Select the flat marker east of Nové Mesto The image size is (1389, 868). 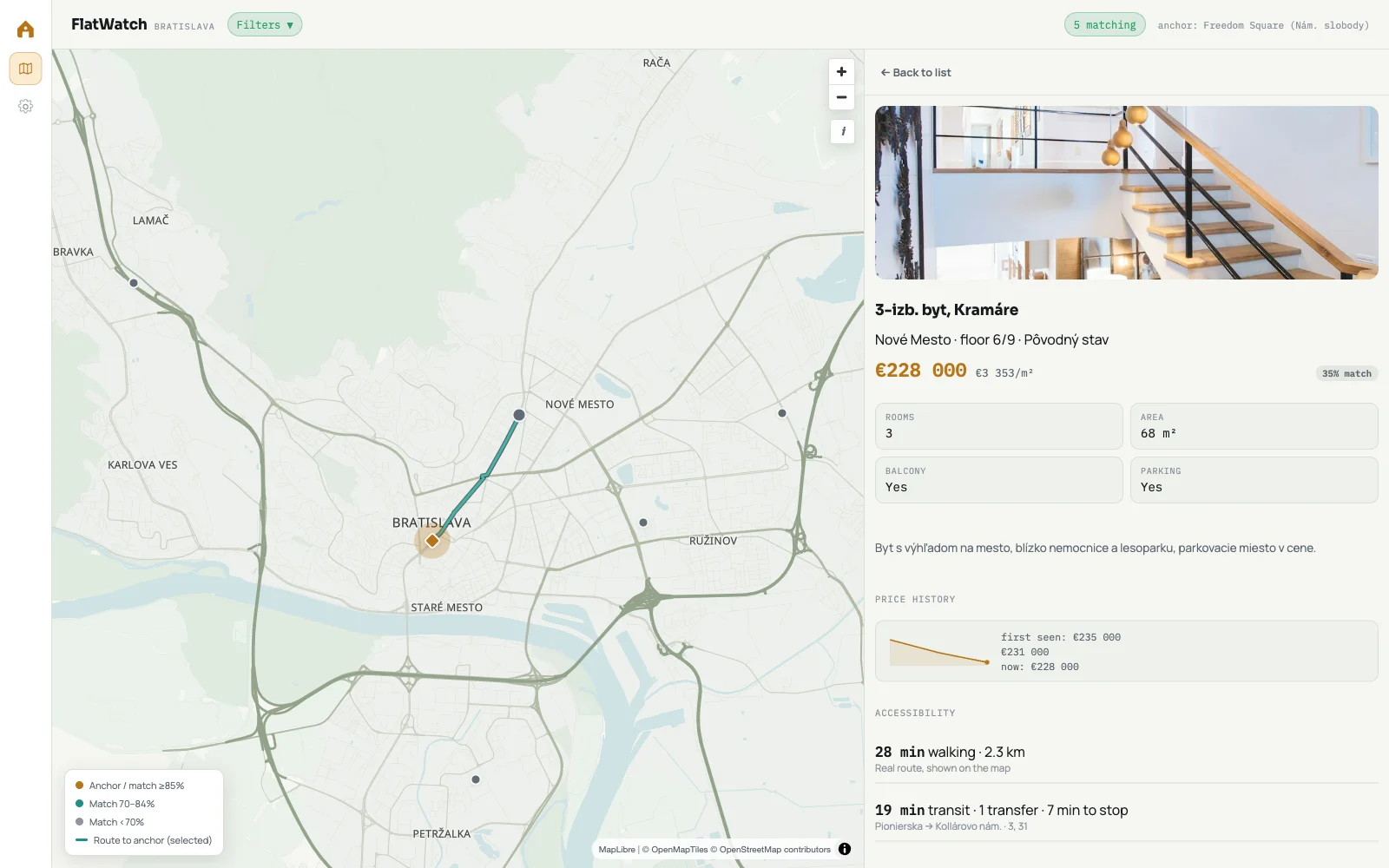coord(782,413)
